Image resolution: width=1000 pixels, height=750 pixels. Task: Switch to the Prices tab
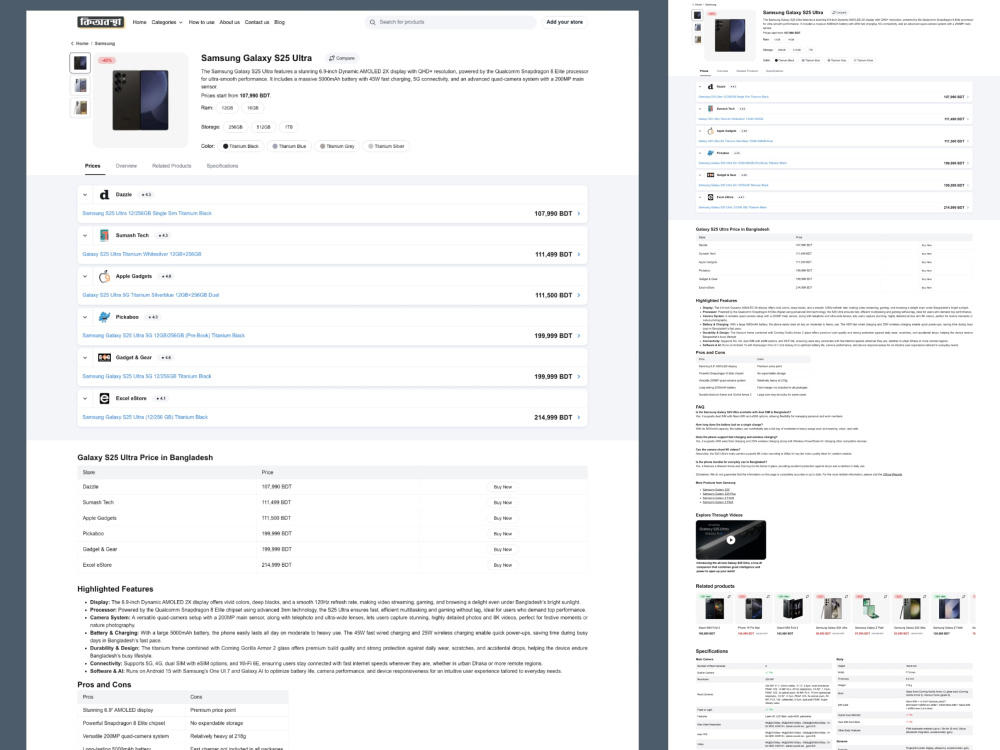click(x=92, y=166)
